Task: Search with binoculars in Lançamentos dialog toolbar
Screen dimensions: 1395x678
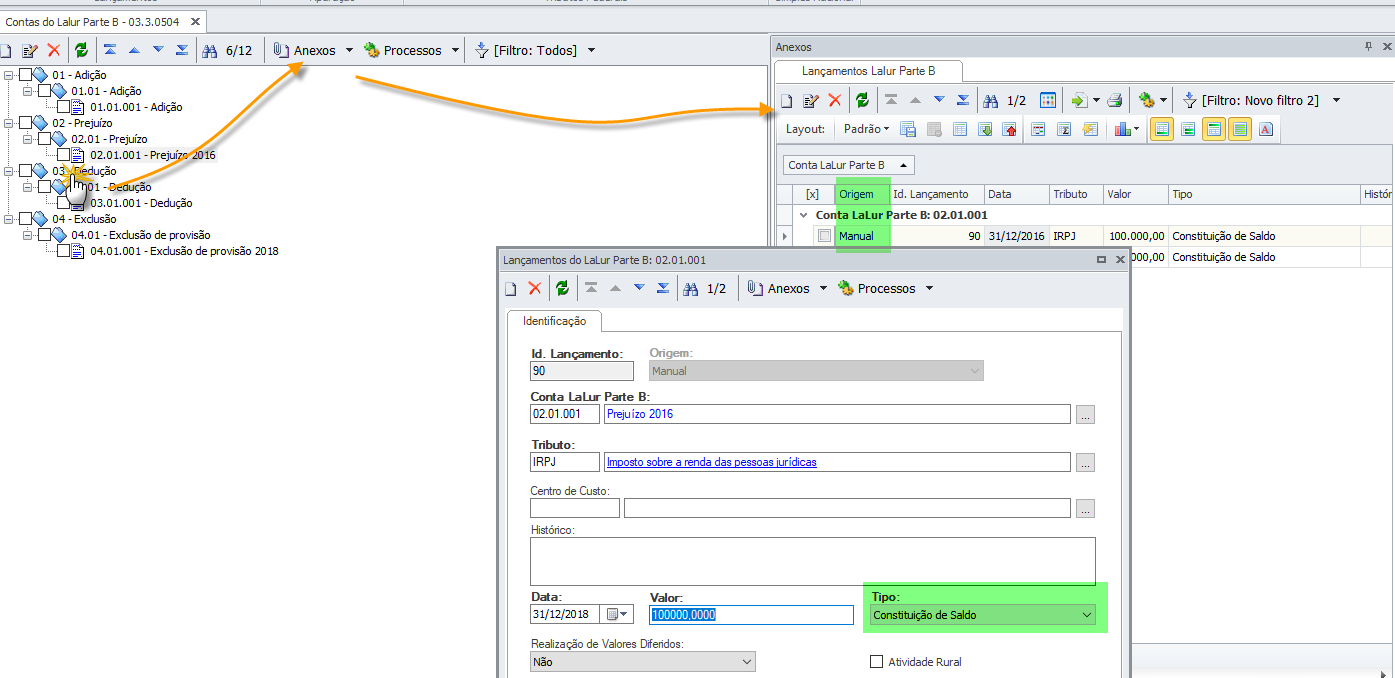Action: [x=691, y=288]
